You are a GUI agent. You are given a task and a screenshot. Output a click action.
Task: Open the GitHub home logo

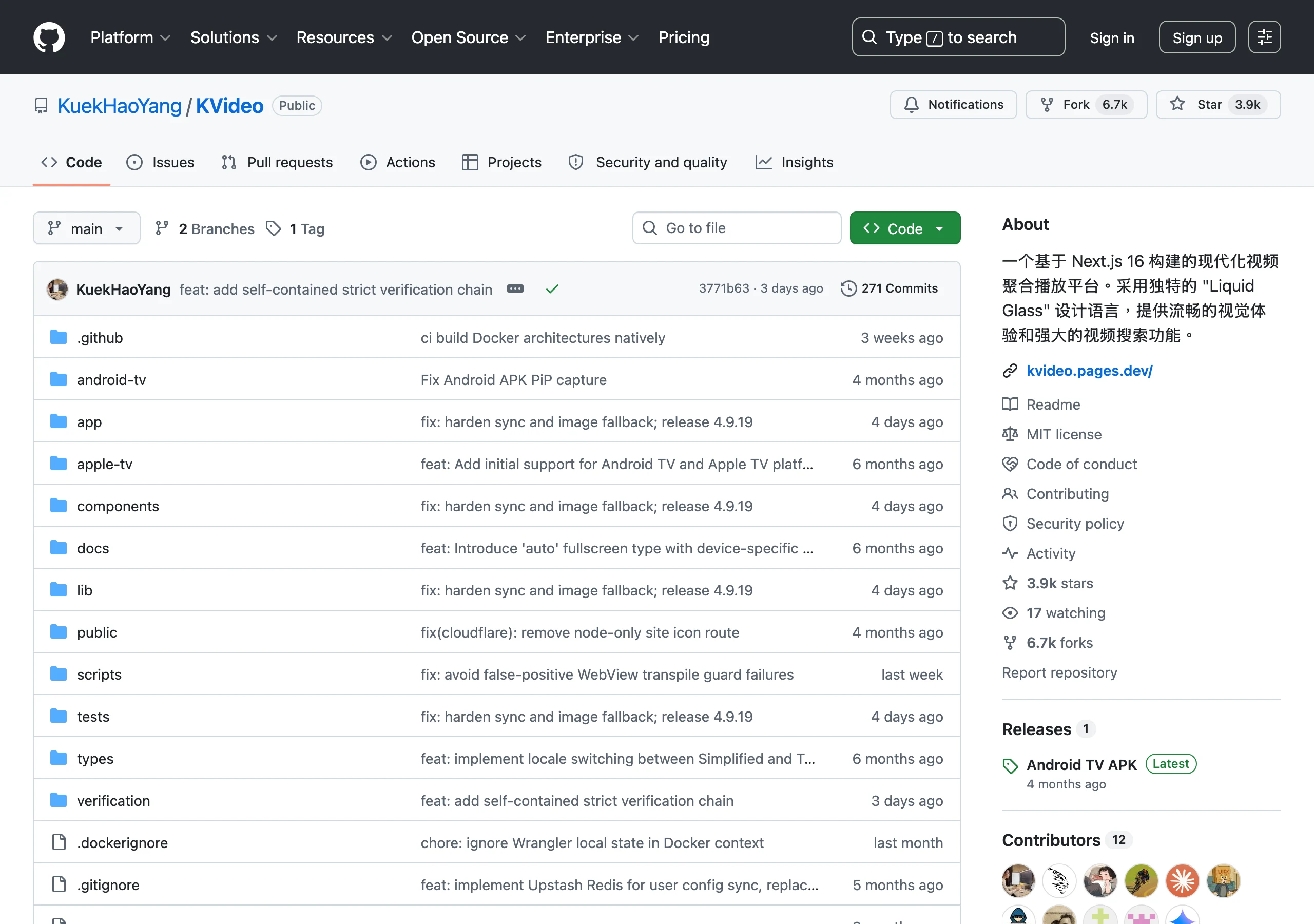[x=49, y=37]
